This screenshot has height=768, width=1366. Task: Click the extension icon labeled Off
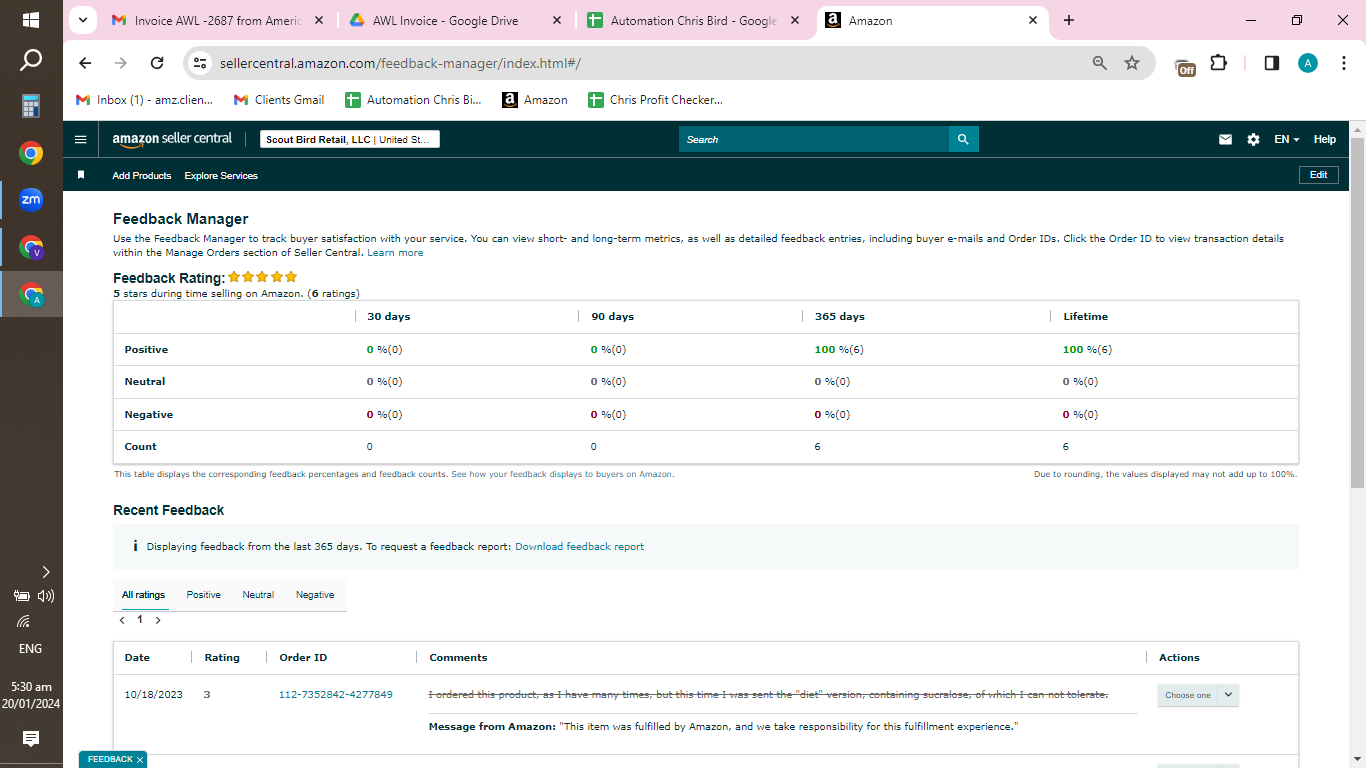pyautogui.click(x=1185, y=65)
